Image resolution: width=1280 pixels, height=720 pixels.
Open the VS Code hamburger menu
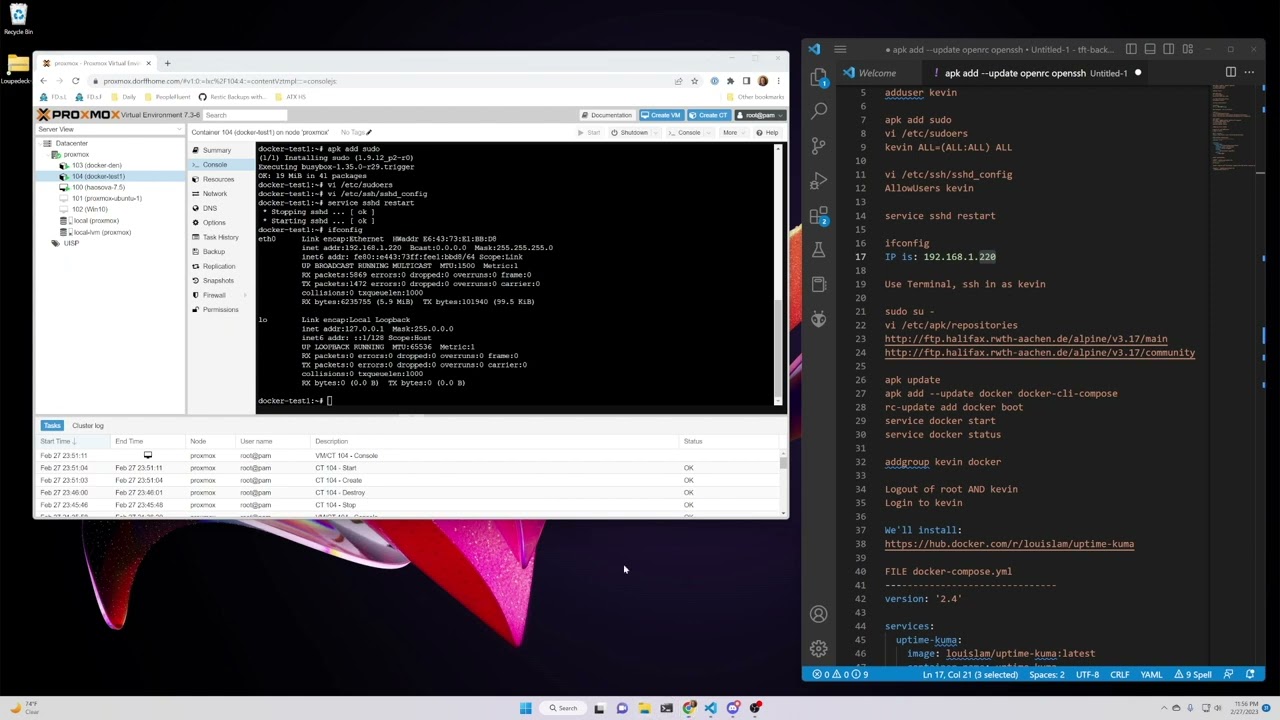pyautogui.click(x=840, y=49)
